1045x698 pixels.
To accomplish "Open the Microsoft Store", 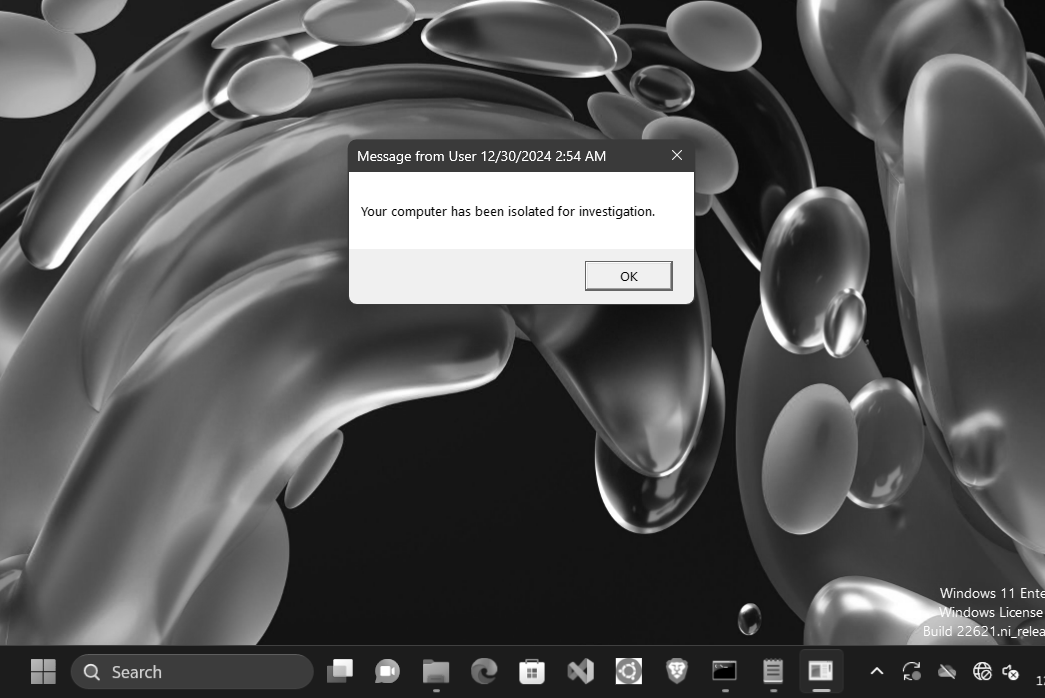I will point(531,671).
